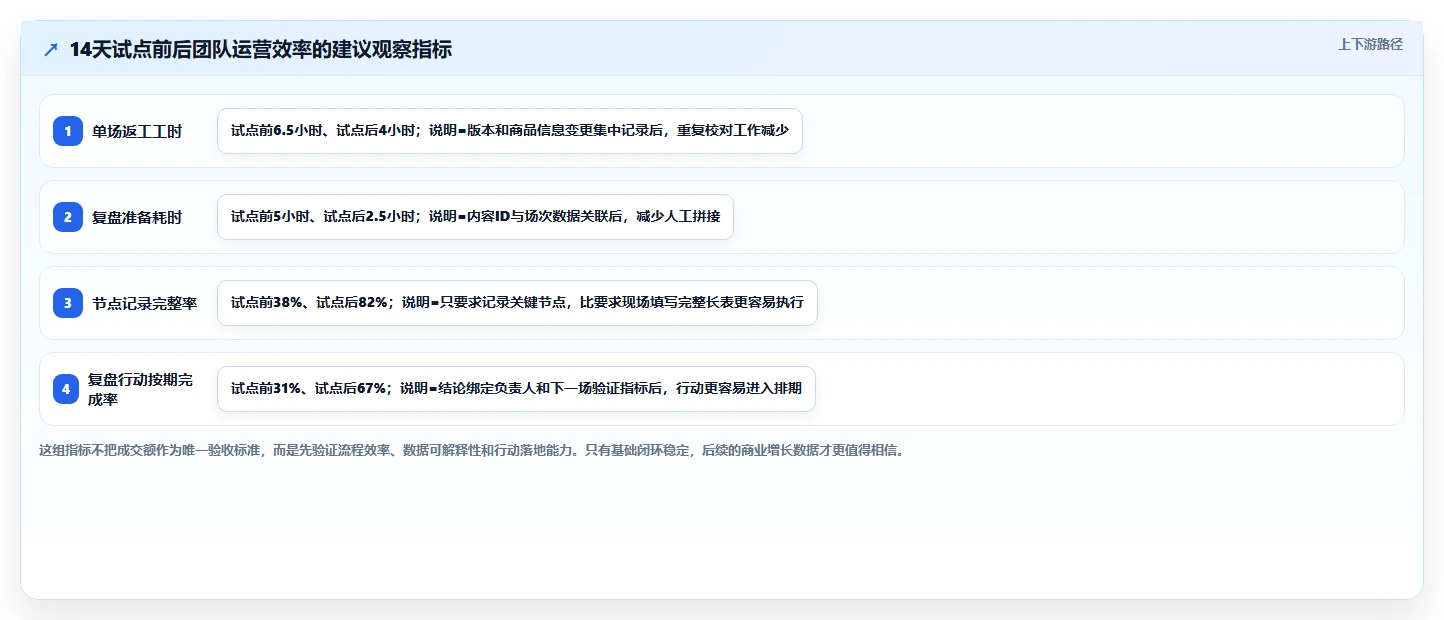Click the arrow icon beside the title
Image resolution: width=1444 pixels, height=620 pixels.
pyautogui.click(x=51, y=50)
